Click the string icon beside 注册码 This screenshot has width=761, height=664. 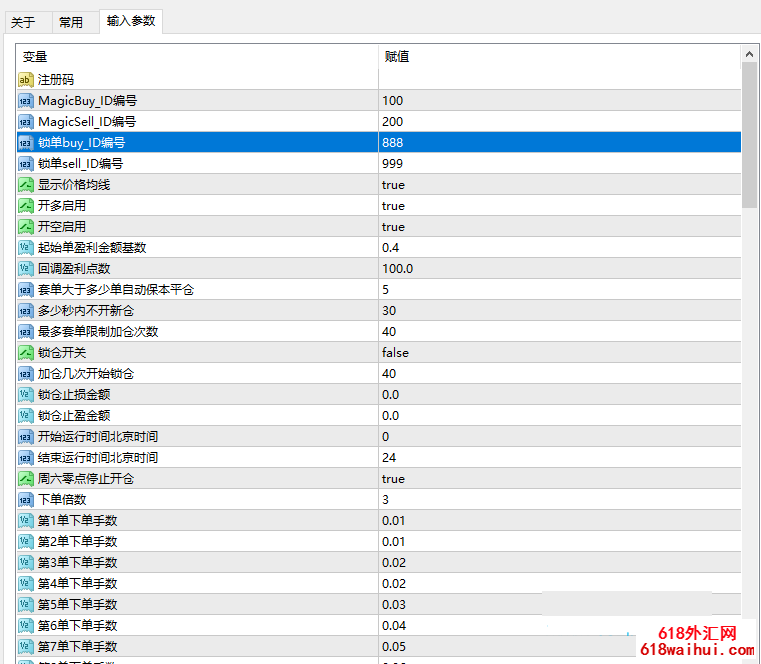(x=26, y=79)
